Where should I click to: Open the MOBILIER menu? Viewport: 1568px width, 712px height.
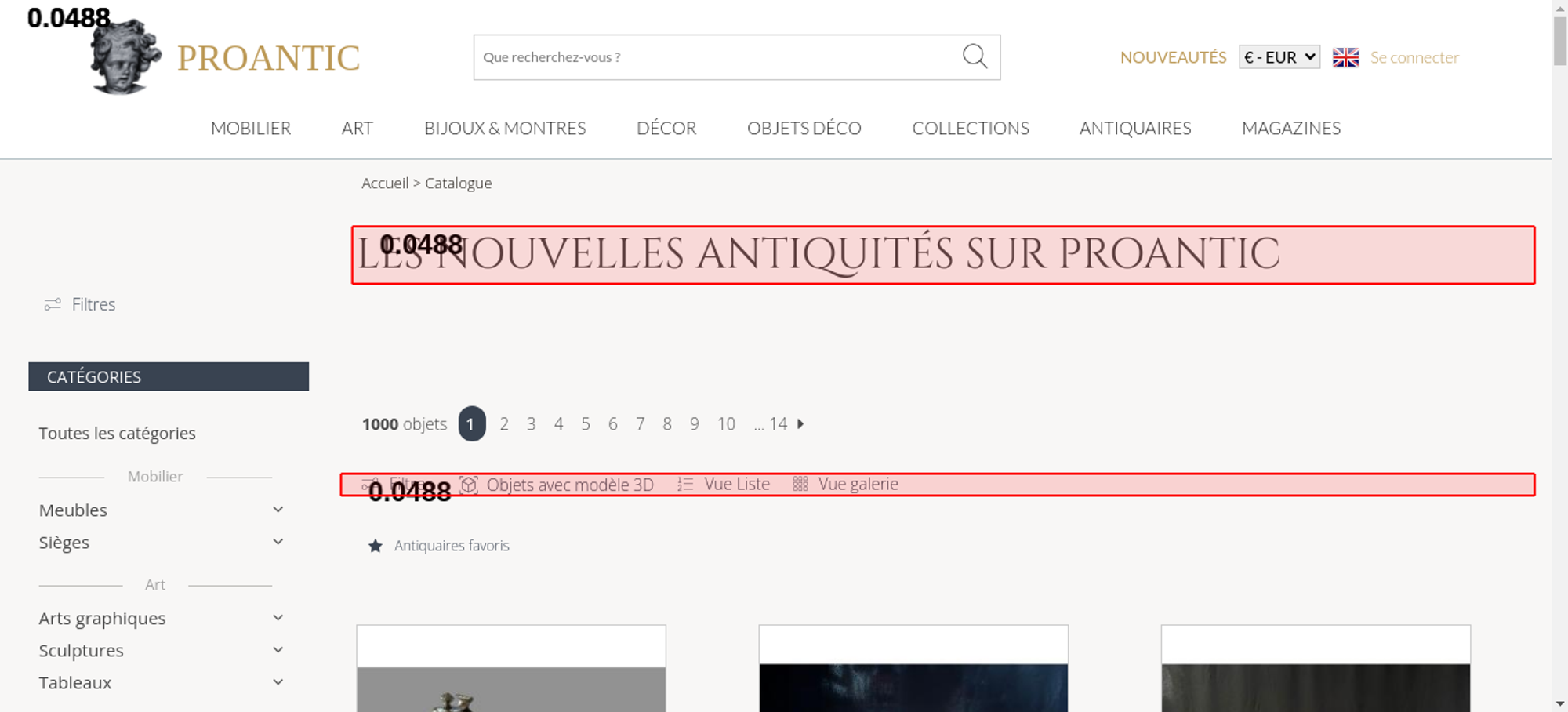point(251,128)
